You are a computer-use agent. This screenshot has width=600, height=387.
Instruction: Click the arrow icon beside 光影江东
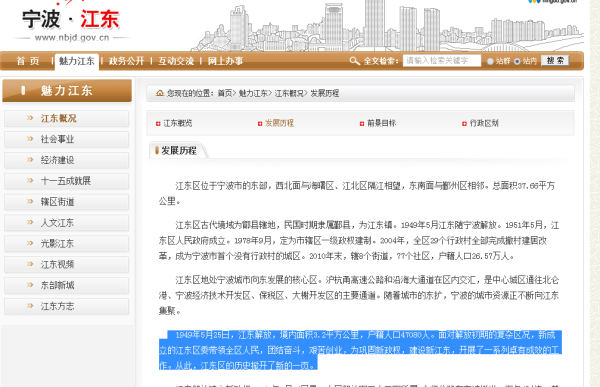30,243
